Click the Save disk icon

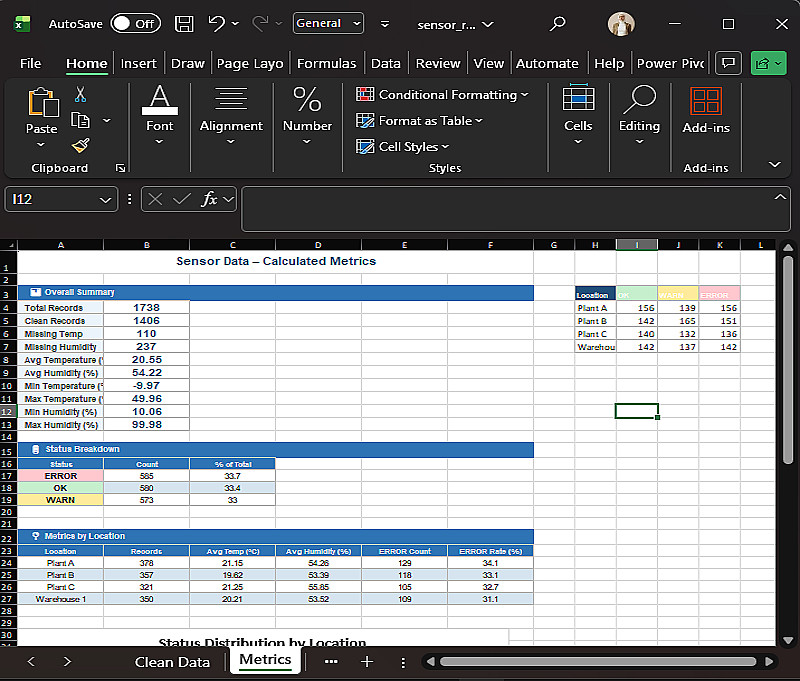click(x=184, y=23)
